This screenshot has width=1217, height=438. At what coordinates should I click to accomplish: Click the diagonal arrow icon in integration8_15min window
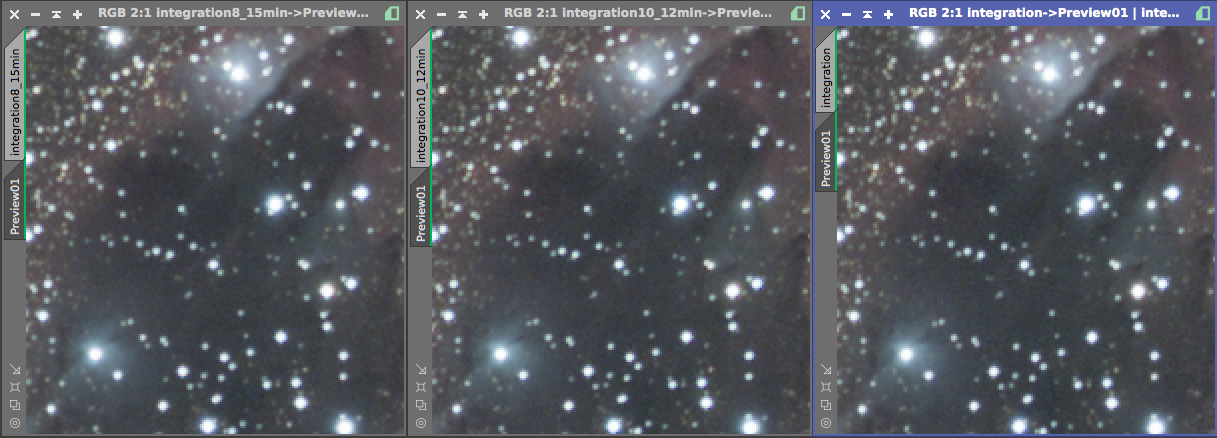point(14,369)
